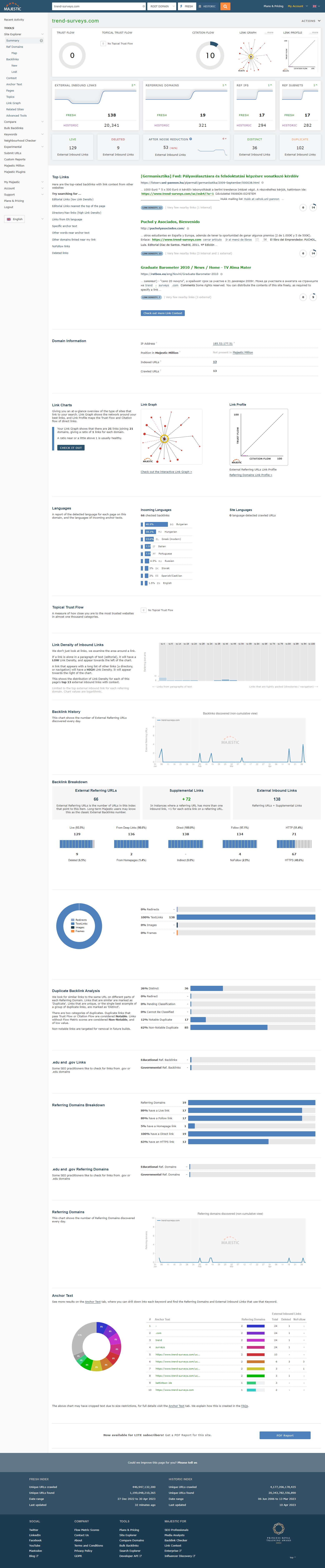Open Ref Domains in sidebar menu
The width and height of the screenshot is (325, 1568).
click(15, 47)
